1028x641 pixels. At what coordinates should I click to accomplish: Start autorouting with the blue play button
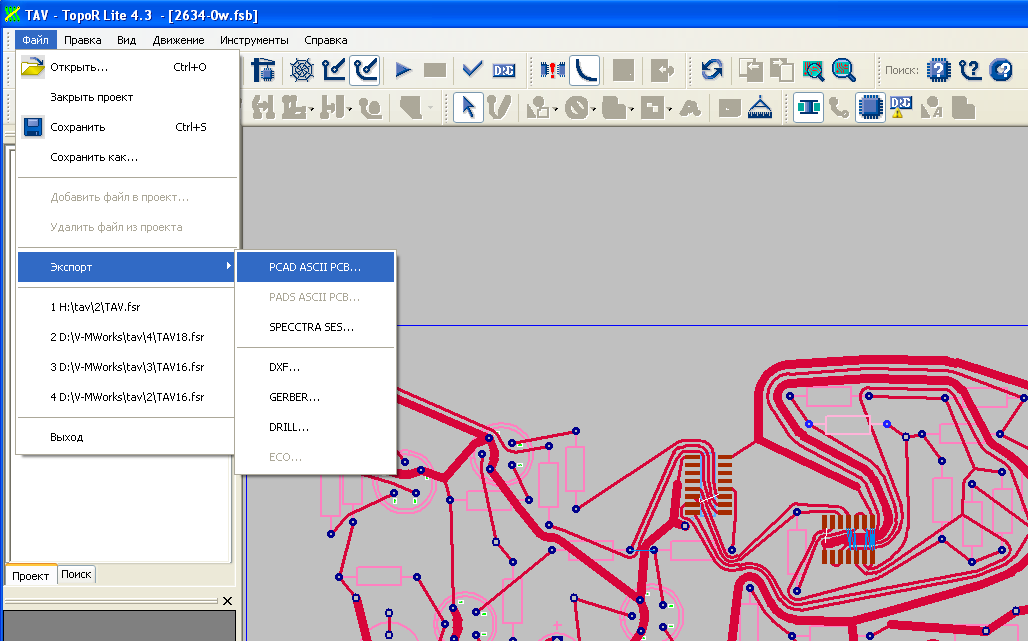[x=403, y=69]
